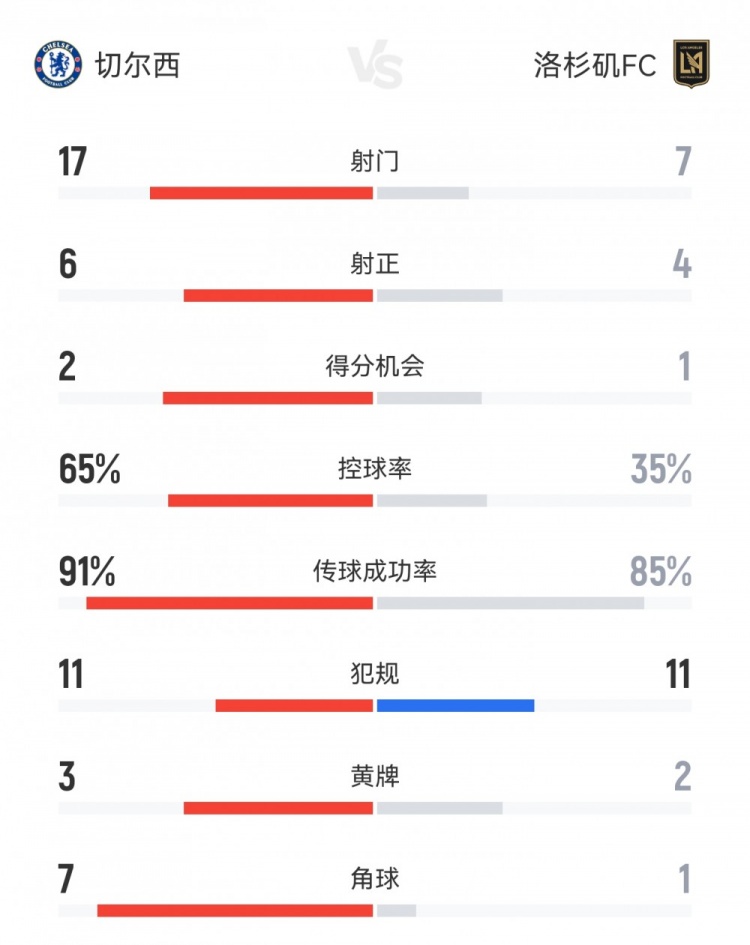
Task: Click LAFC's 85% pass accuracy value
Action: (x=661, y=572)
